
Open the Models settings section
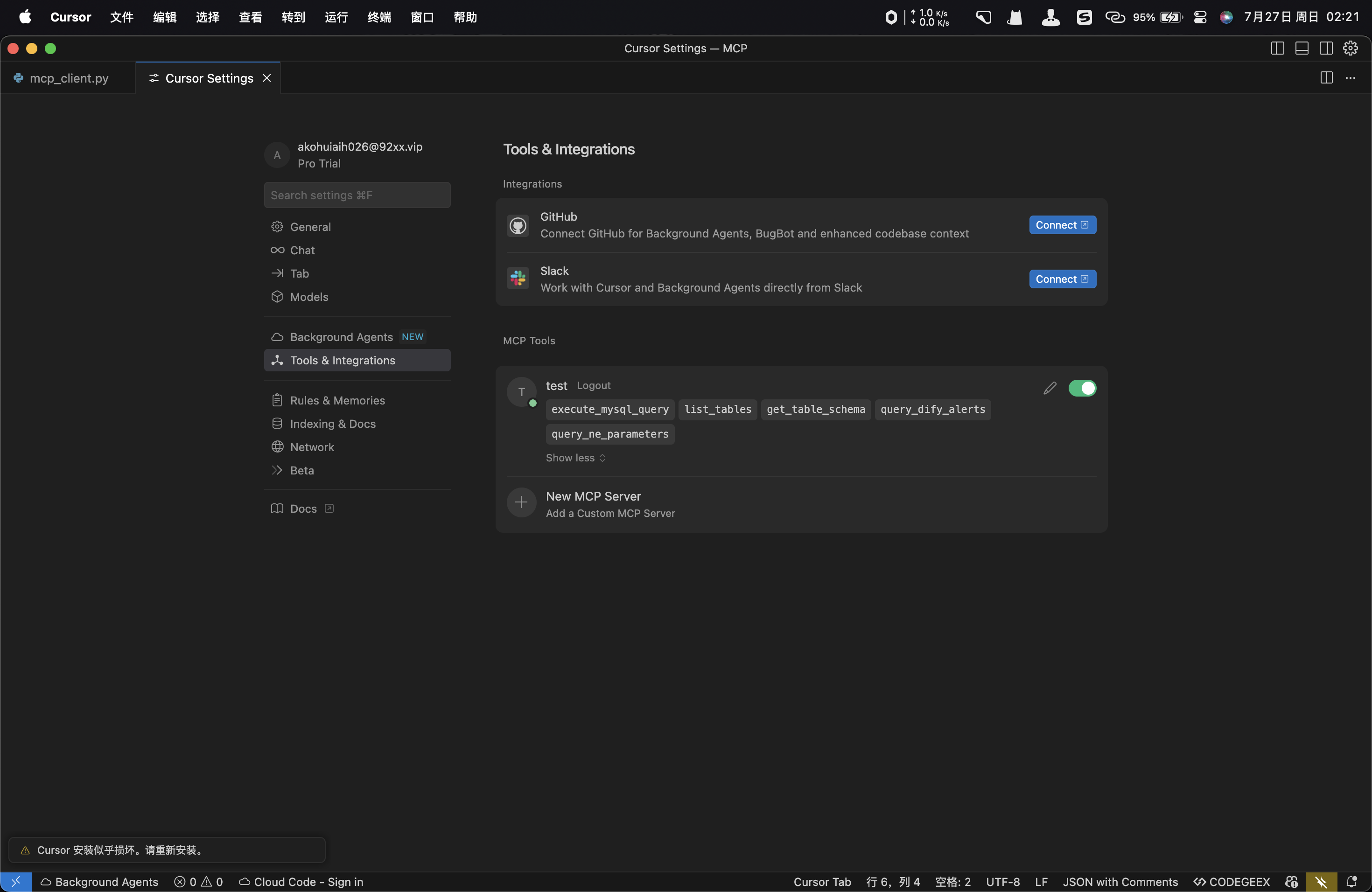[309, 297]
